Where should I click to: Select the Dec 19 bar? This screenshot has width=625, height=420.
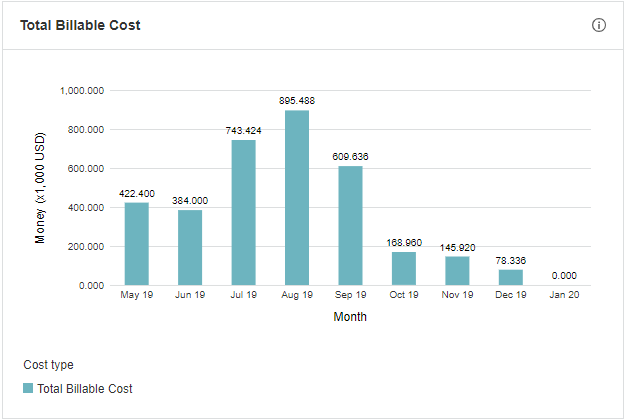click(510, 278)
